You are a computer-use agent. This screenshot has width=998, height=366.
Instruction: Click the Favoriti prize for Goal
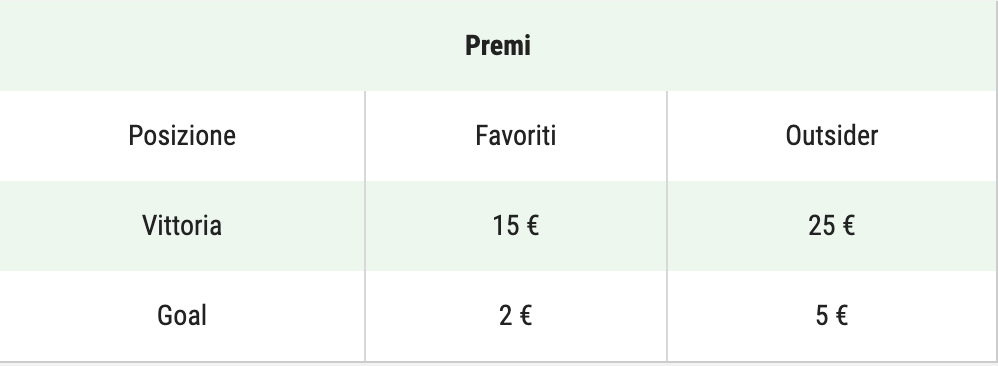[516, 316]
